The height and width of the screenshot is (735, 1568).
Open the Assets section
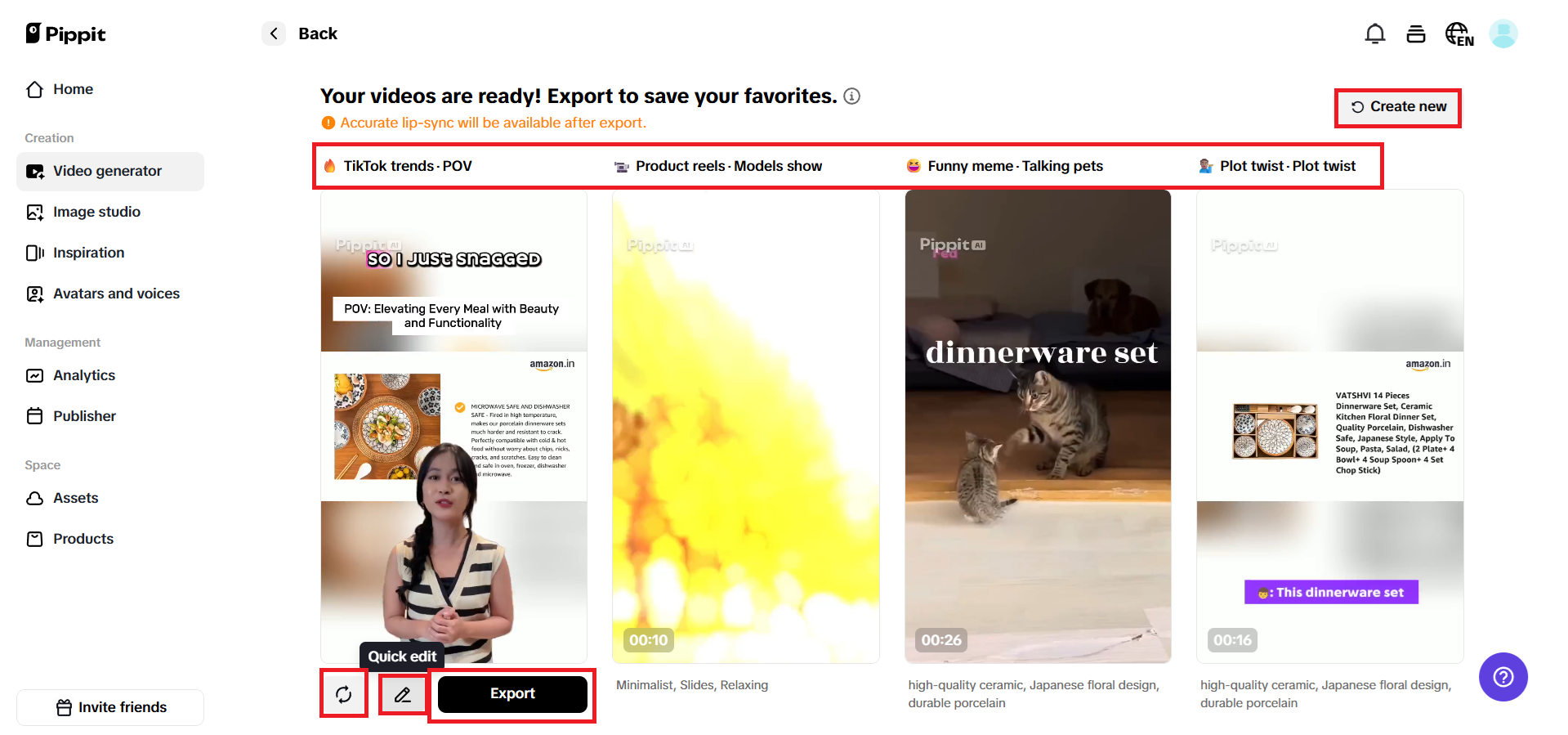pos(75,498)
